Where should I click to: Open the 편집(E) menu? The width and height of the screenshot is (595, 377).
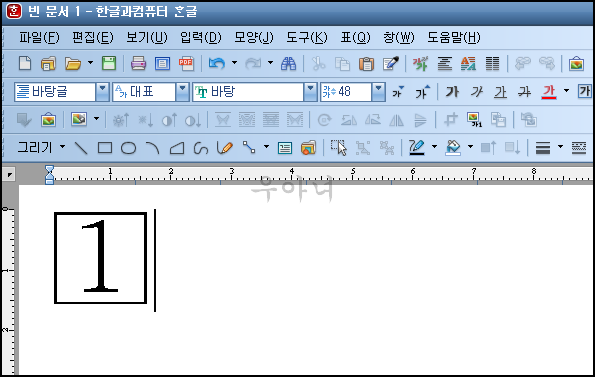click(93, 37)
